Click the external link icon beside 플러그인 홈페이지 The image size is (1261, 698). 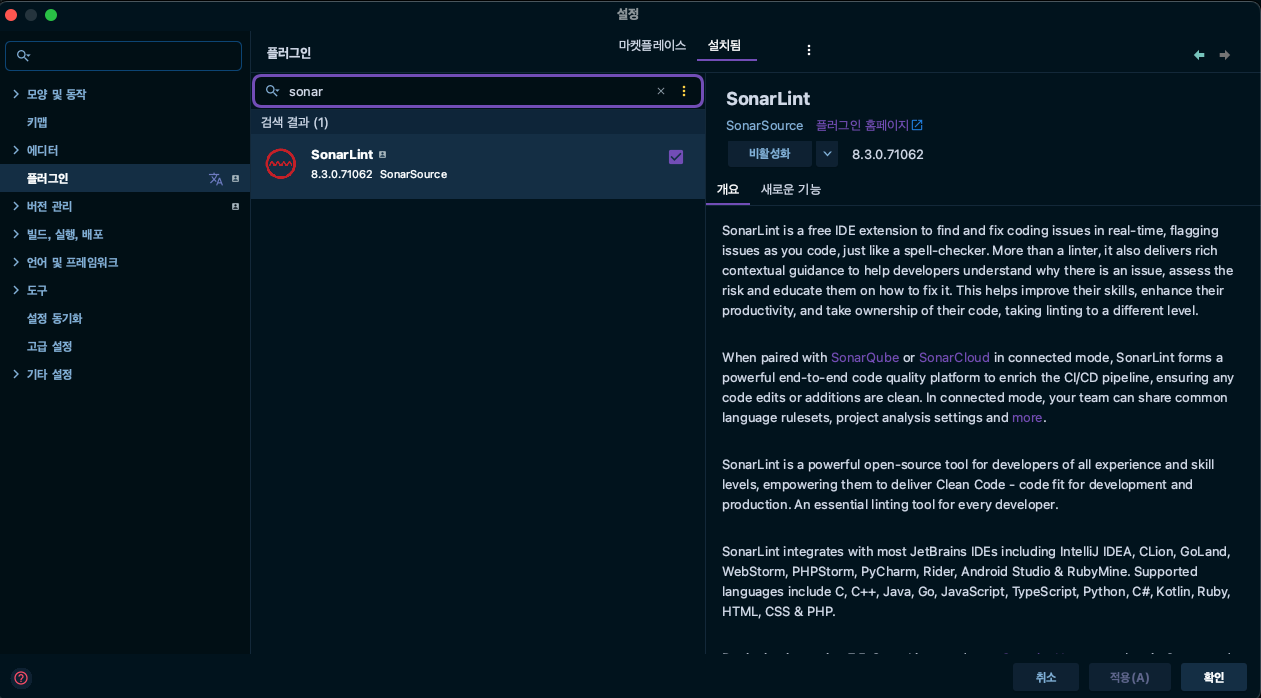tap(917, 125)
